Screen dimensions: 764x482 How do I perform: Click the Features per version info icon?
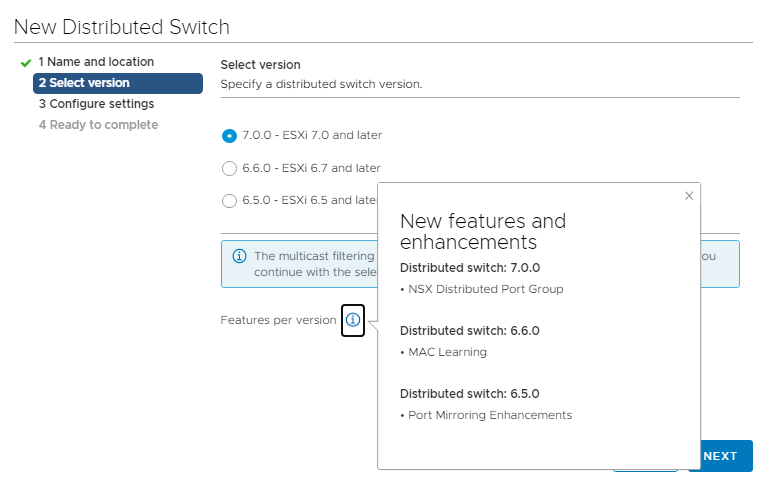coord(352,320)
